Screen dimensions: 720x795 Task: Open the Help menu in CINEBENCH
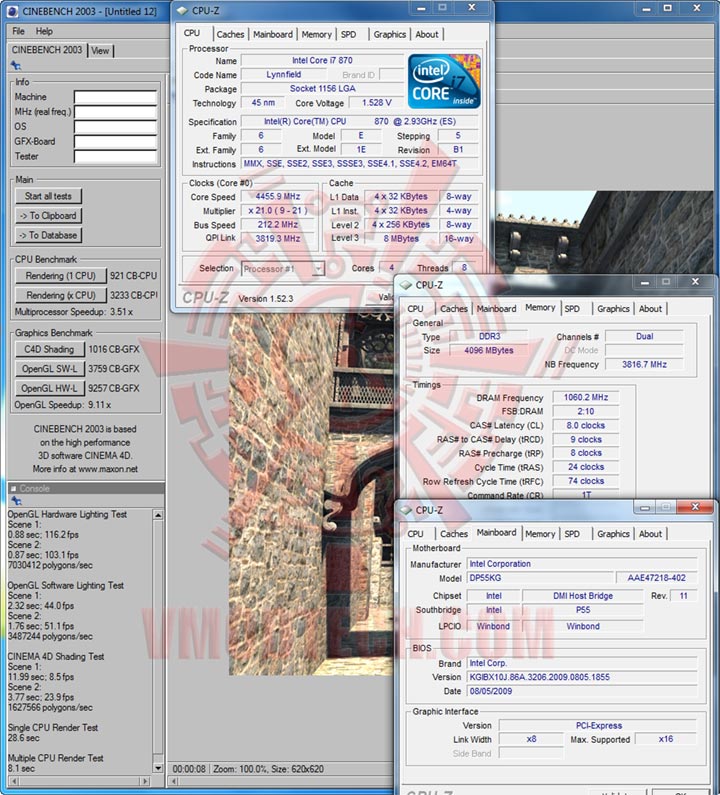[44, 31]
